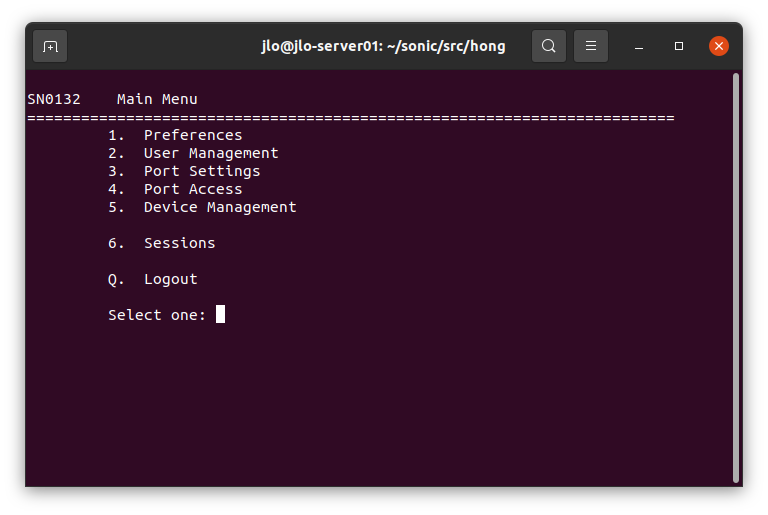Screen dimensions: 768x515
Task: Click the Logout option text
Action: pyautogui.click(x=170, y=279)
